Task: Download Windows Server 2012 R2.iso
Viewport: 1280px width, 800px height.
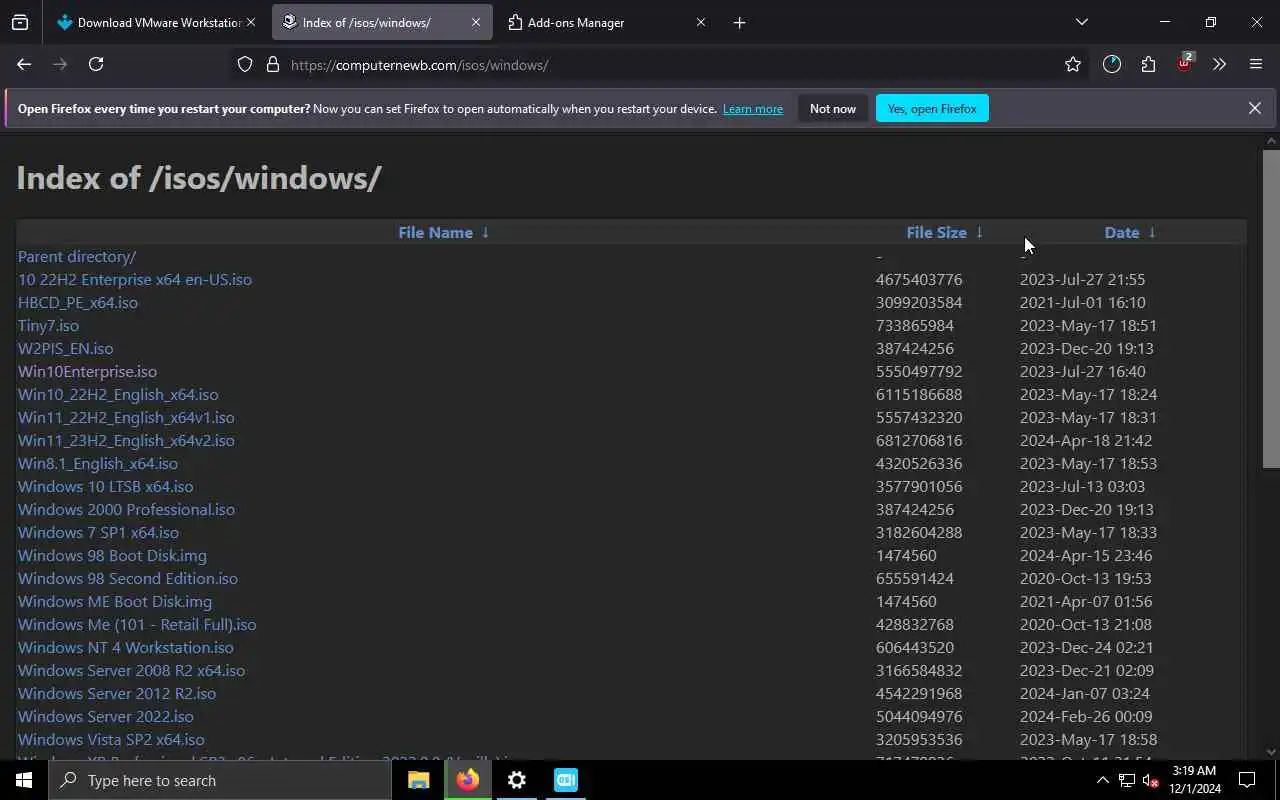Action: point(117,693)
